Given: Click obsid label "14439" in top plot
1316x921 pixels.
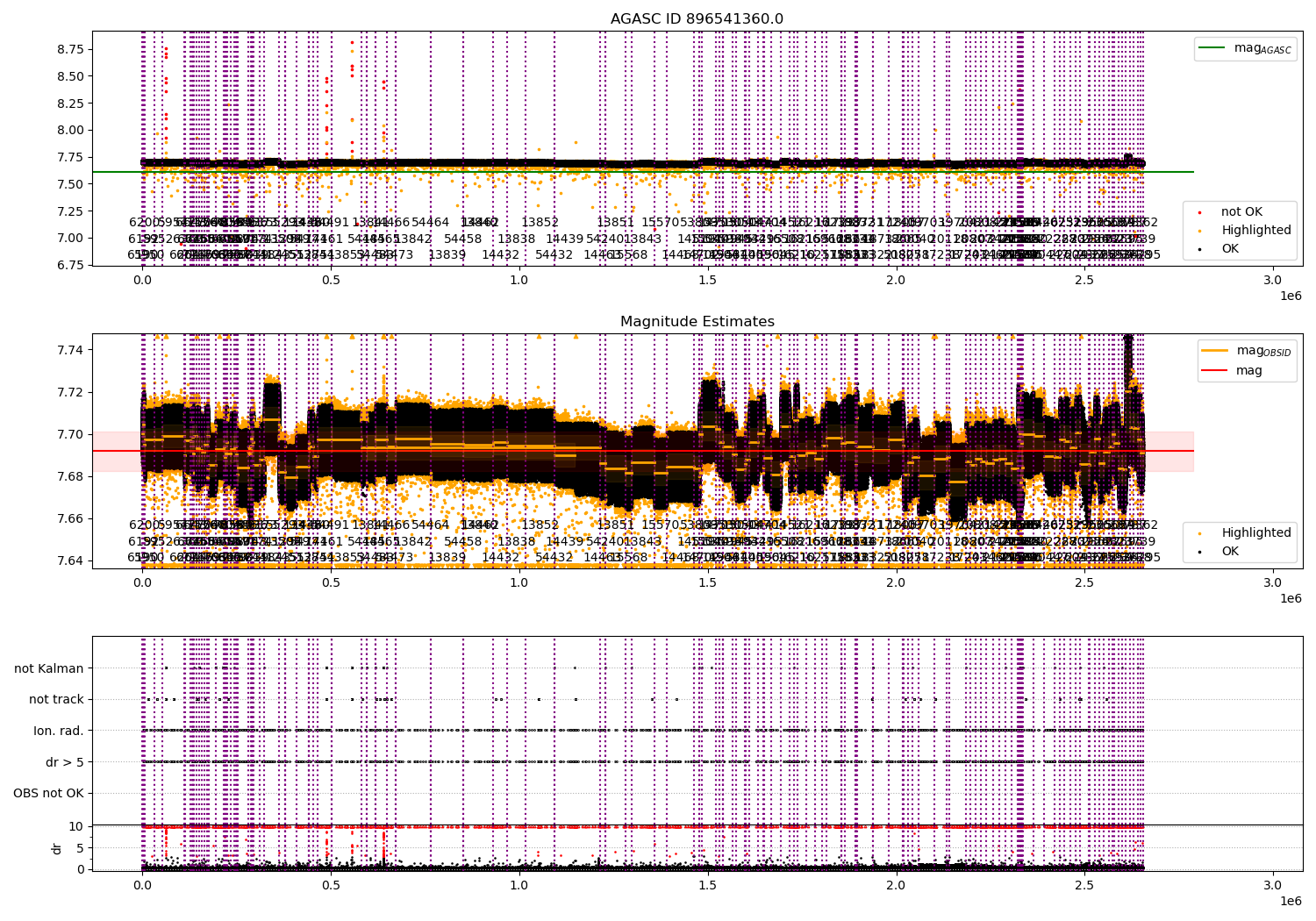Looking at the screenshot, I should coord(565,239).
